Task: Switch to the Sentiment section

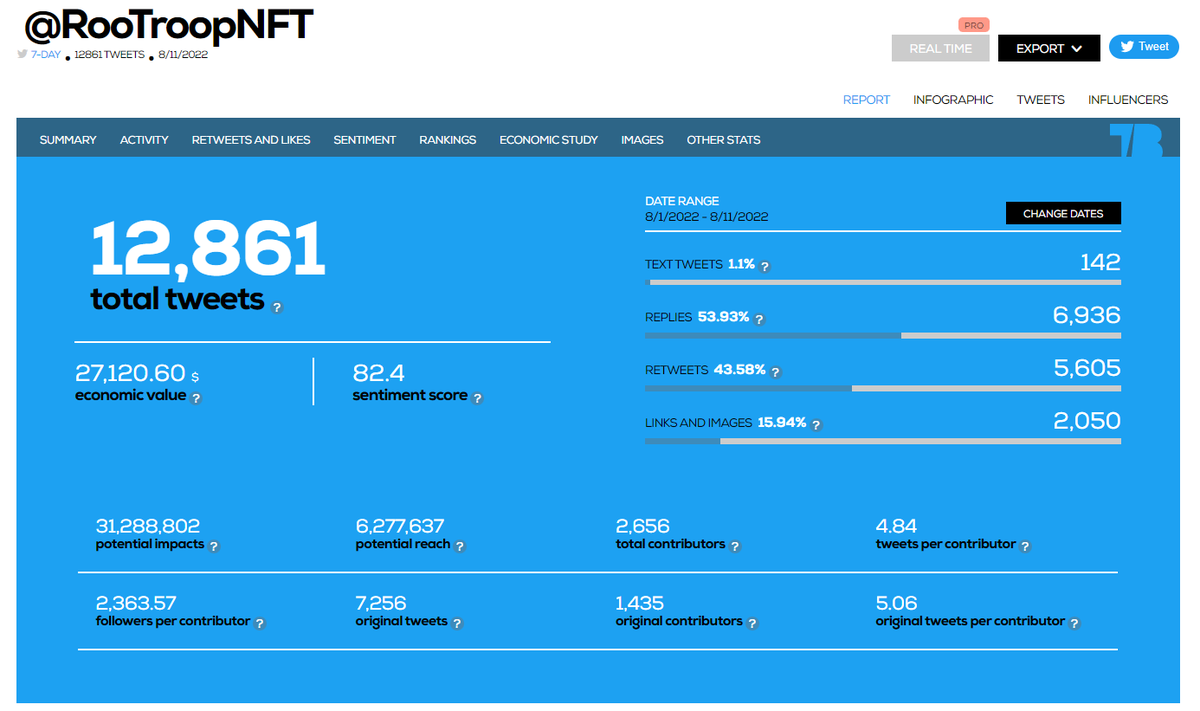Action: (365, 140)
